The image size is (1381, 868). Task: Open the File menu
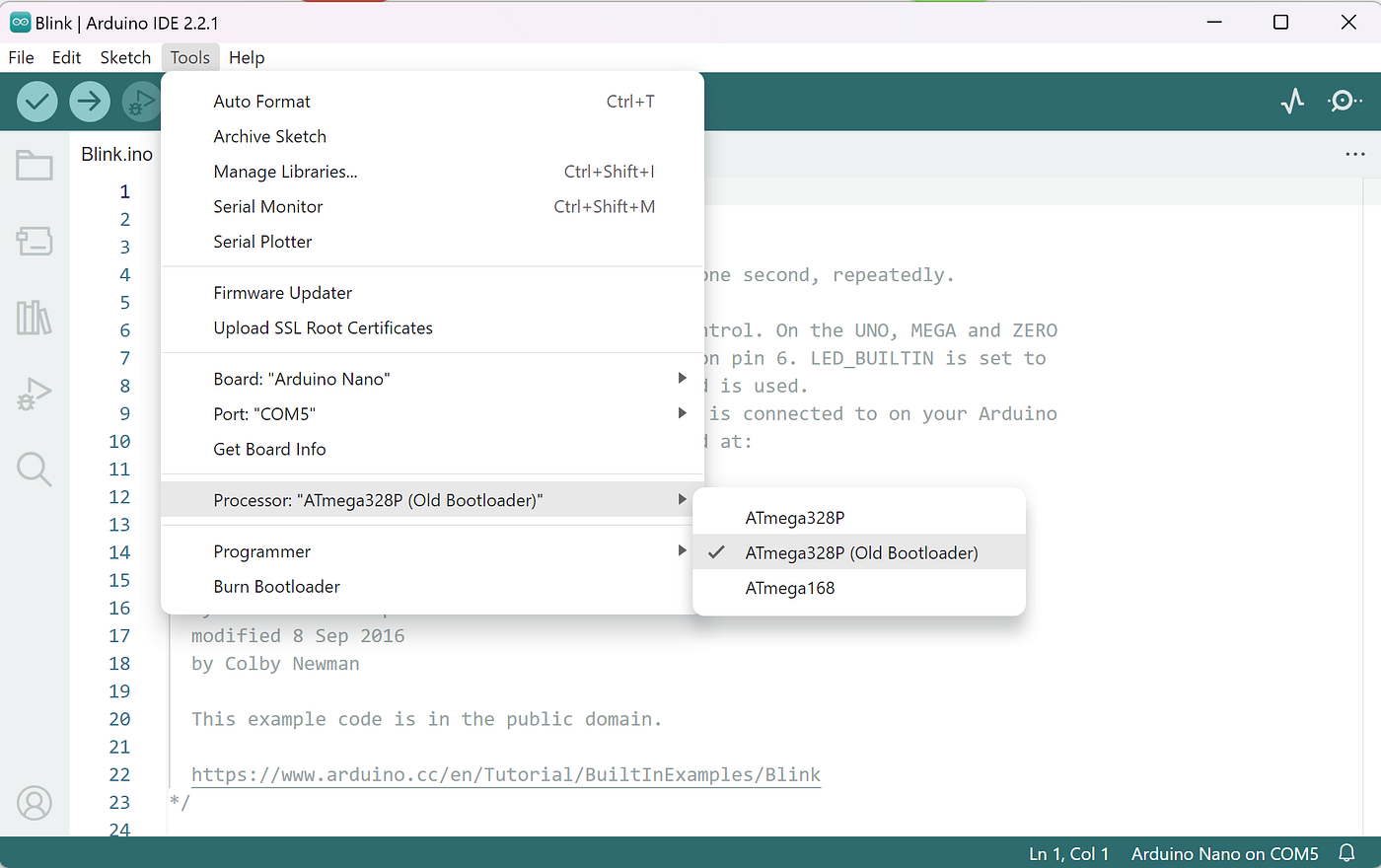pos(21,57)
